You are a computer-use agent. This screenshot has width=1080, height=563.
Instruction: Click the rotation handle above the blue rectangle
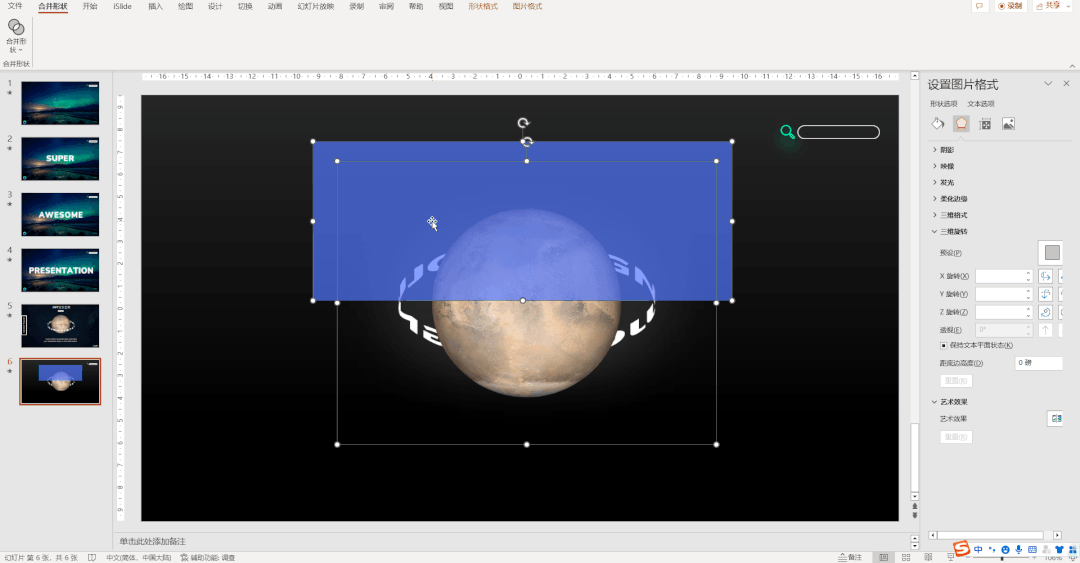pyautogui.click(x=523, y=123)
